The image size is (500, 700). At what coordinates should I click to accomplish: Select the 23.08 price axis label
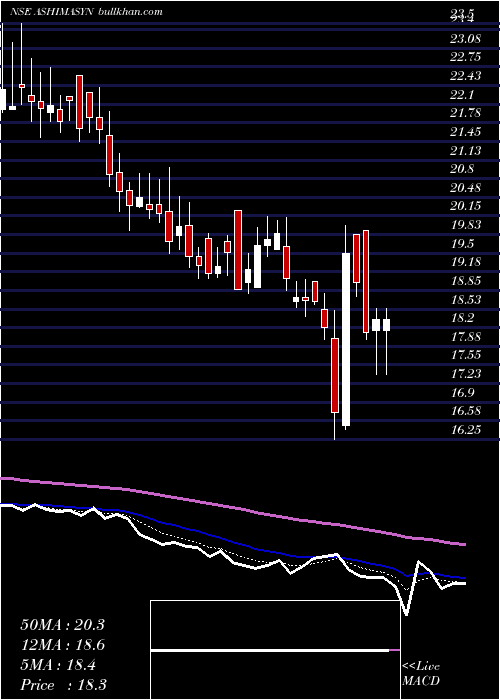(466, 39)
